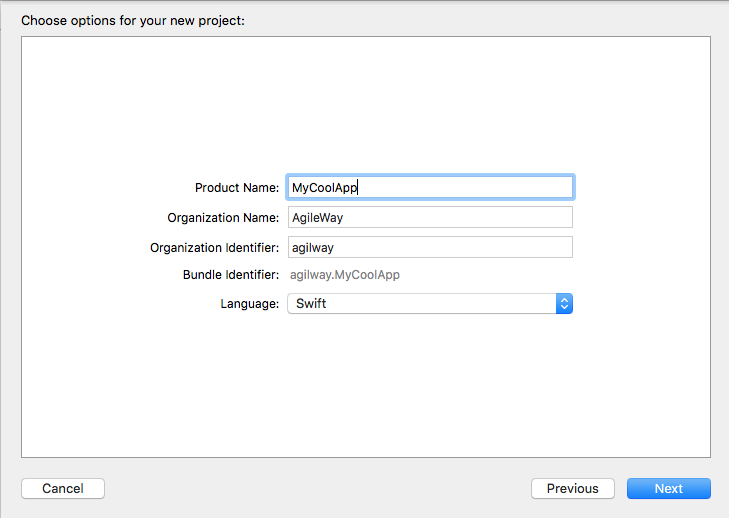
Task: Click the Swift value in Language selector
Action: (x=311, y=304)
